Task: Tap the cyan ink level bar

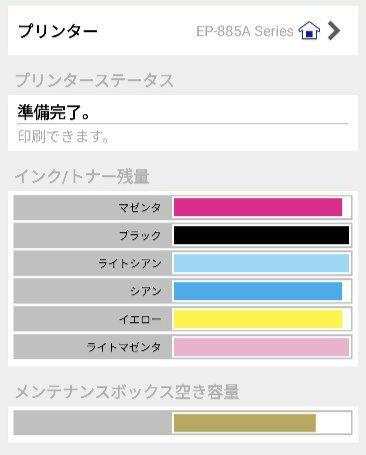Action: pyautogui.click(x=262, y=291)
